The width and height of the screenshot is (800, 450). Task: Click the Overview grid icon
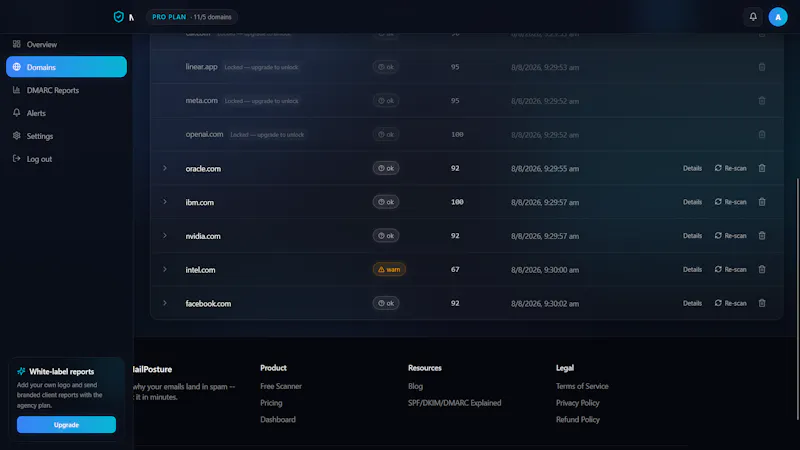17,44
